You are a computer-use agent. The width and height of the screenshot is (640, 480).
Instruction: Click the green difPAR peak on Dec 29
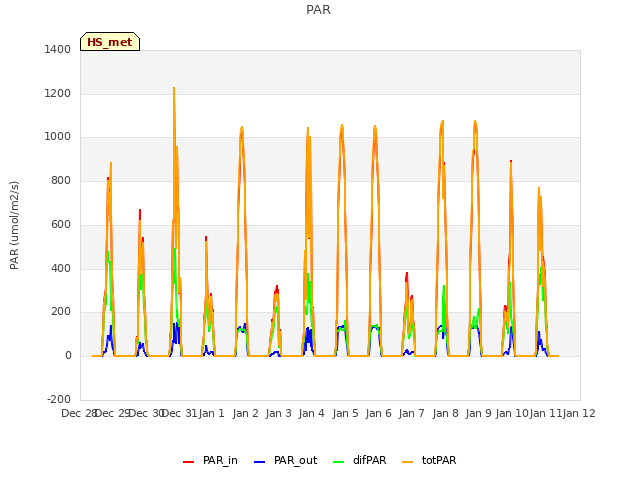point(108,252)
